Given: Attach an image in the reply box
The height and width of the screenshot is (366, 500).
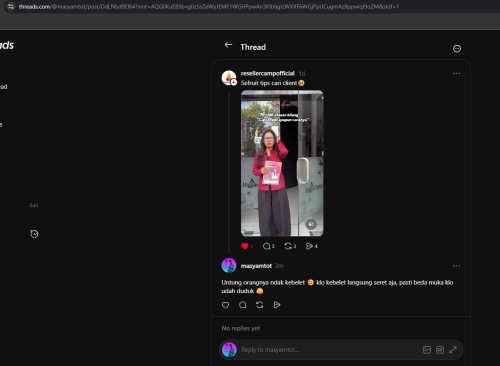Looking at the screenshot, I should [427, 350].
